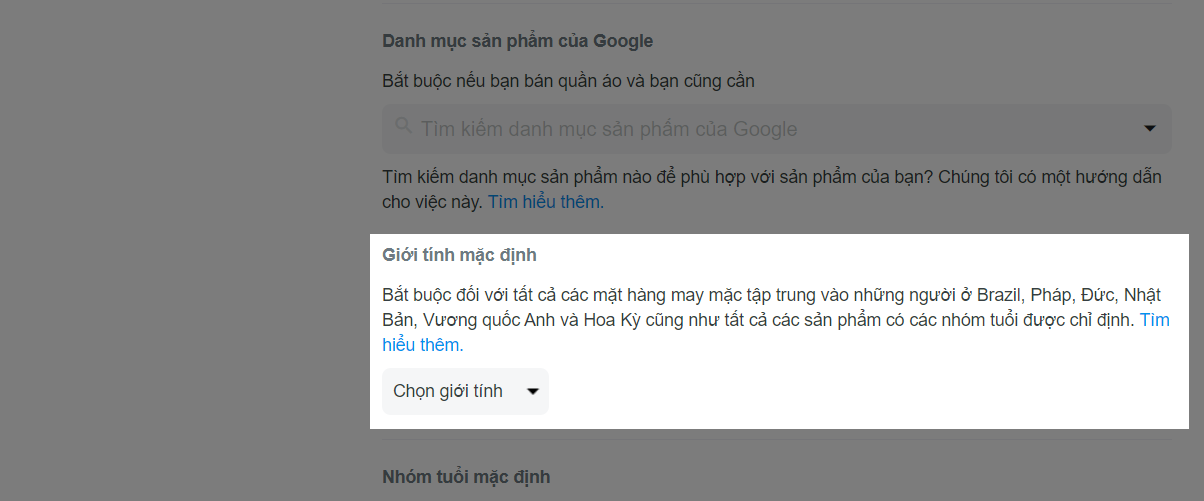The width and height of the screenshot is (1204, 501).
Task: Click the 'Danh mục sản phẩm của Google' heading
Action: (517, 41)
